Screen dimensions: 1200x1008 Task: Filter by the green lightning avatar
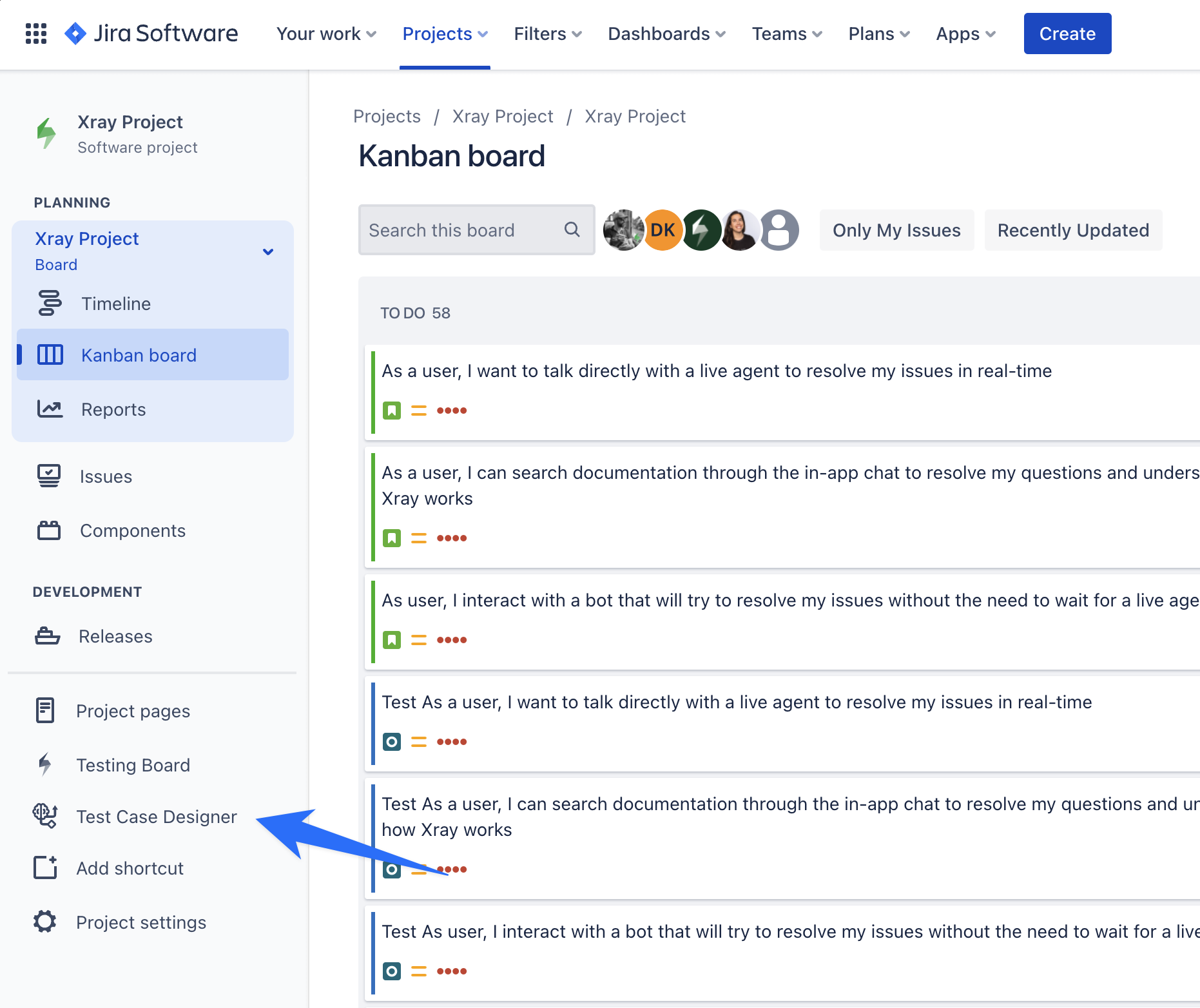[x=702, y=230]
